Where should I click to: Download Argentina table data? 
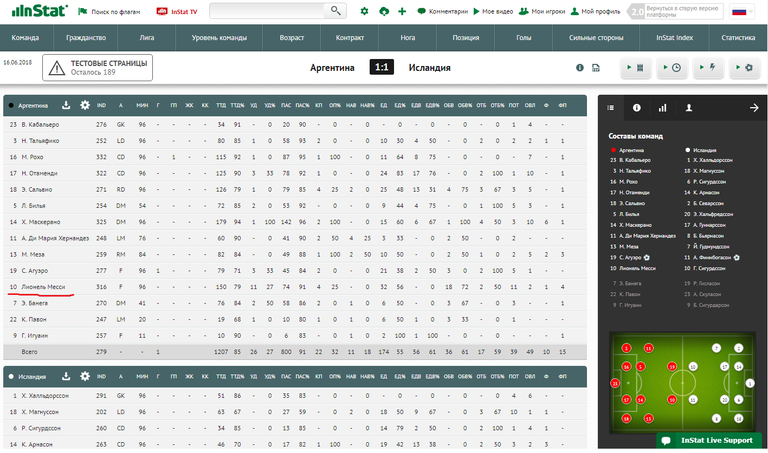(x=66, y=105)
